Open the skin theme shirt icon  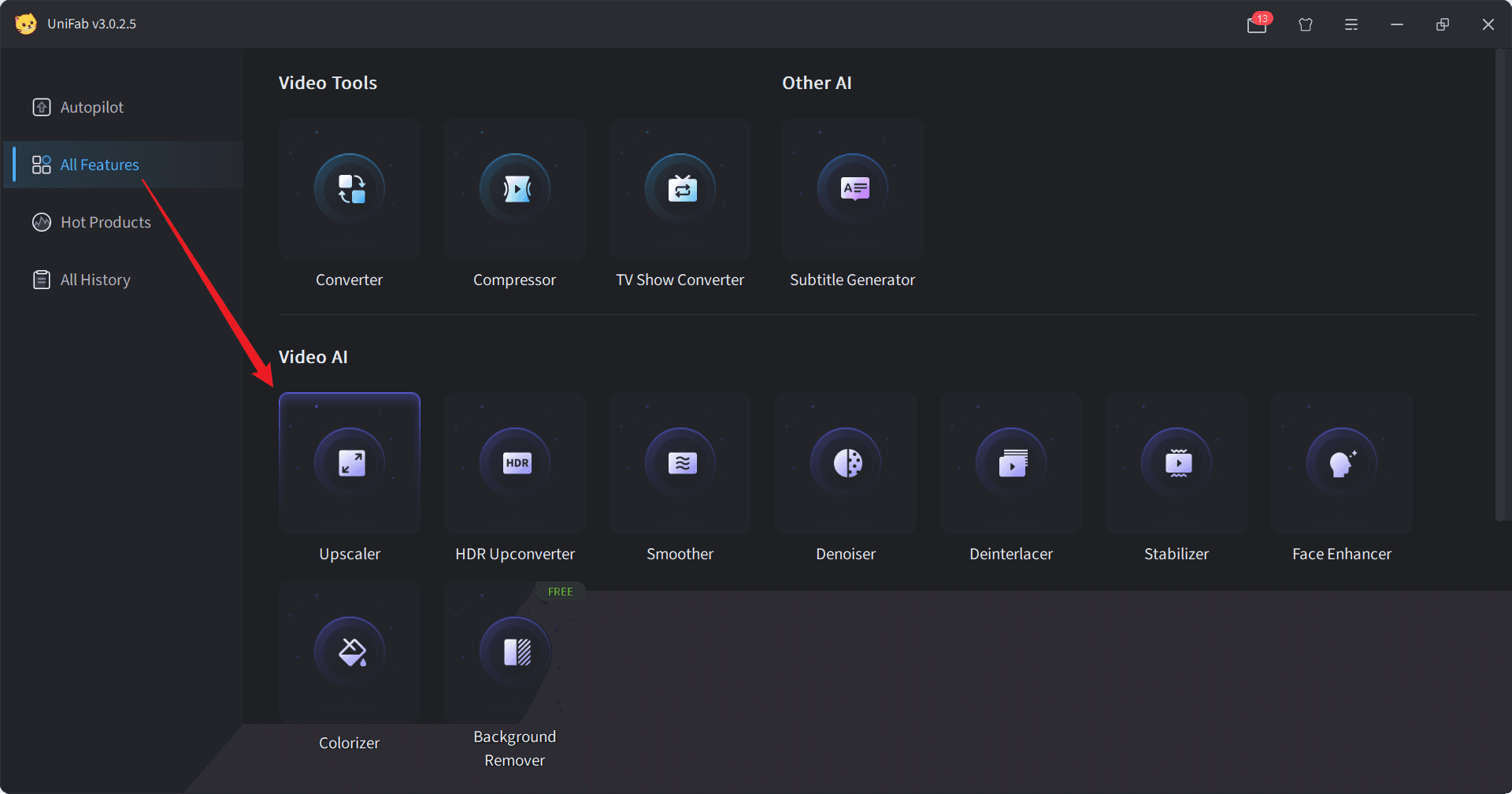click(1306, 24)
